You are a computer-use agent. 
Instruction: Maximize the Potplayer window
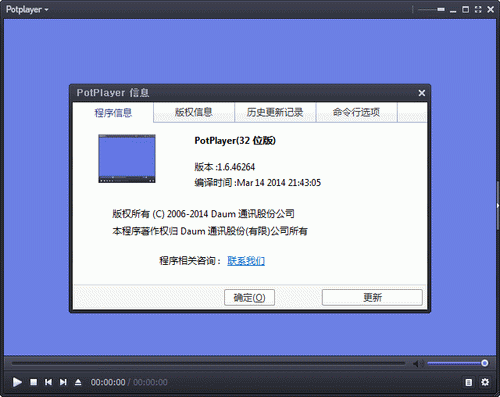(x=466, y=9)
